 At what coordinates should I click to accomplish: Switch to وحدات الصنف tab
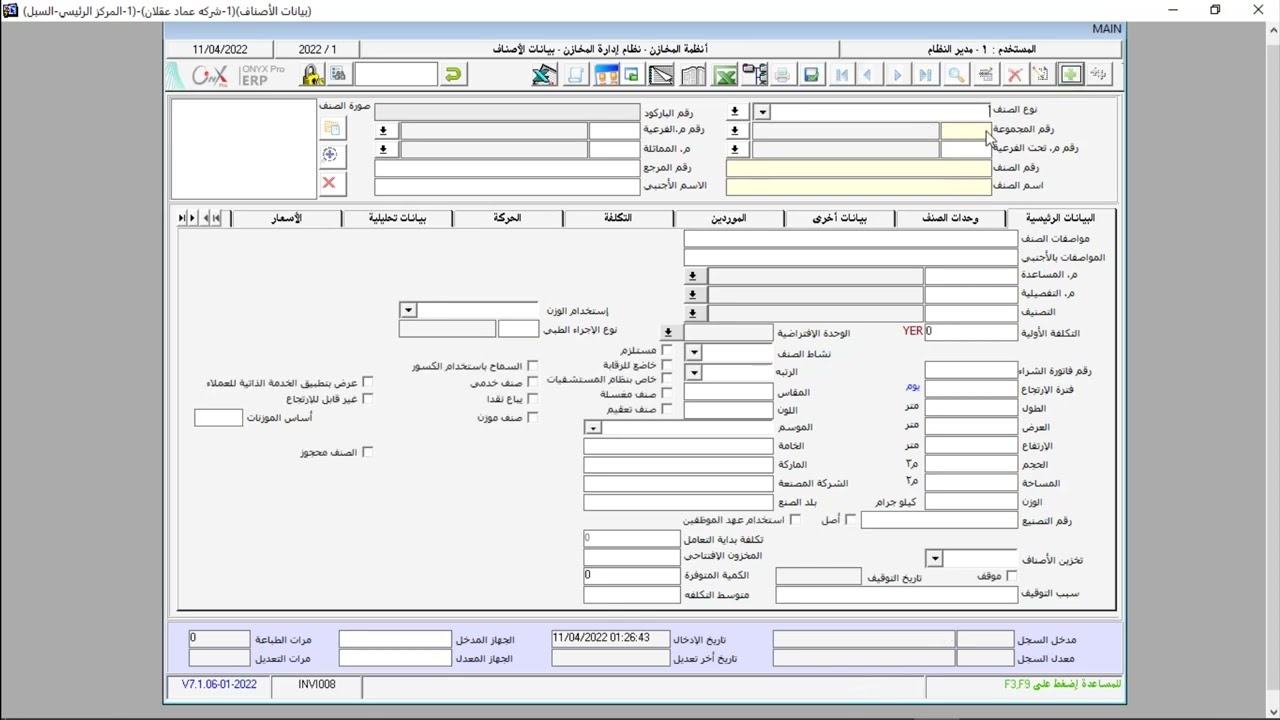(x=950, y=218)
